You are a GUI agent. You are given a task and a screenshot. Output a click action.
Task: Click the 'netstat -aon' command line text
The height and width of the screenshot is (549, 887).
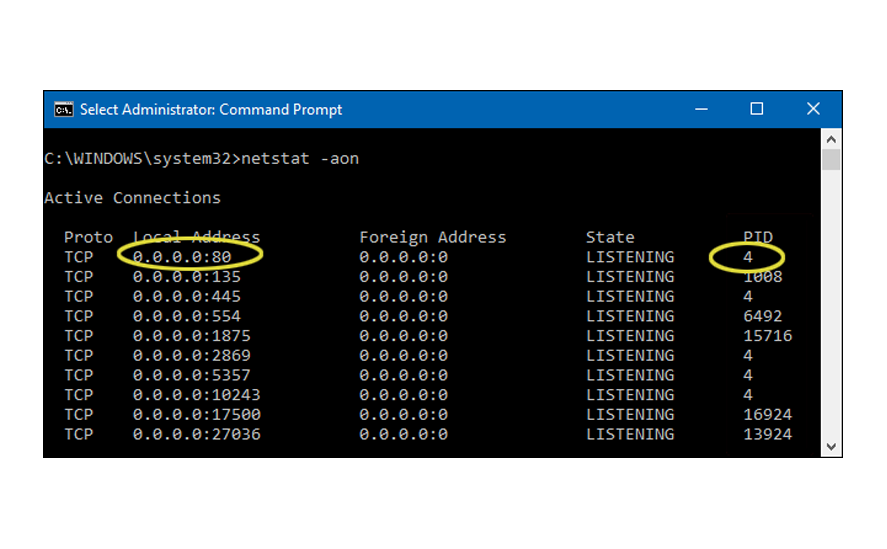(300, 158)
